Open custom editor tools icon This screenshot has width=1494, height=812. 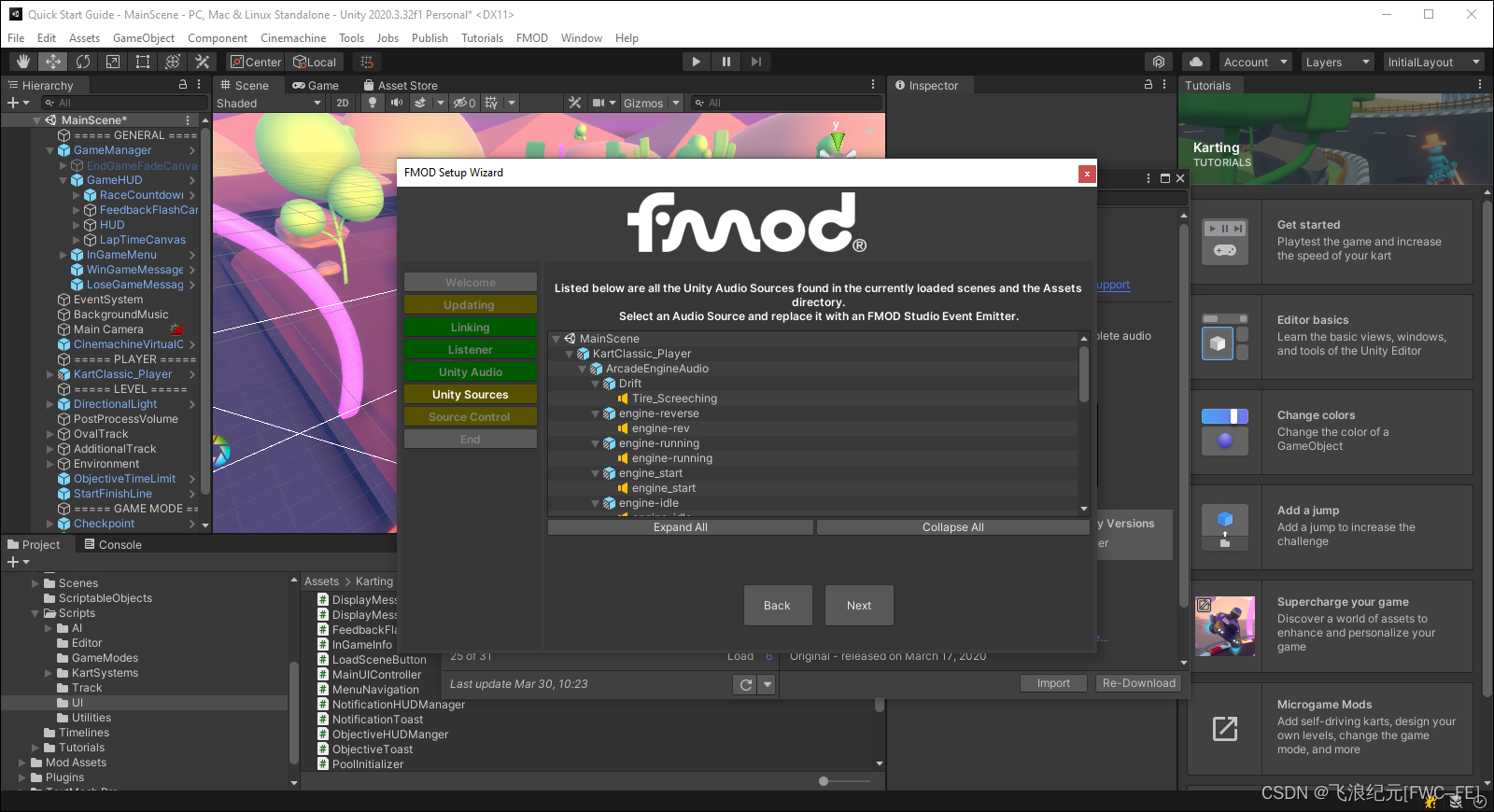click(203, 62)
